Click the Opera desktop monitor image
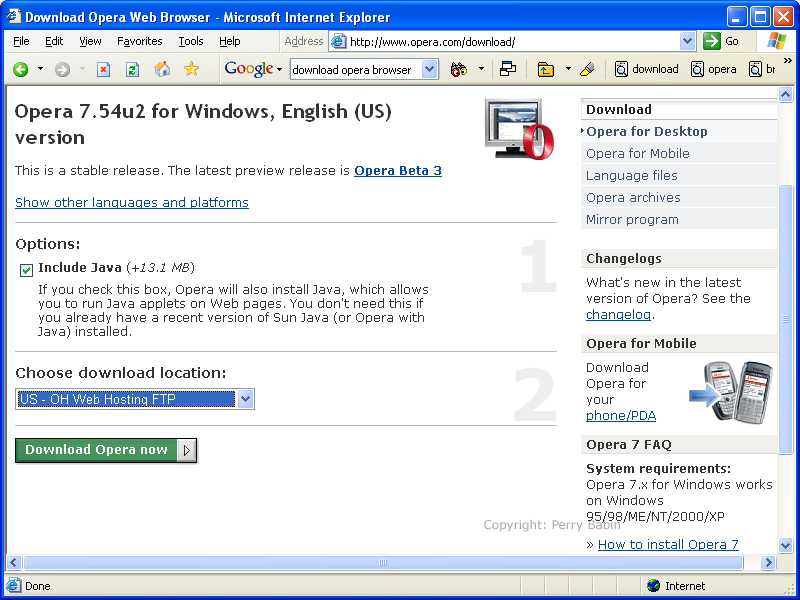Screen dimensions: 800x600 519,130
